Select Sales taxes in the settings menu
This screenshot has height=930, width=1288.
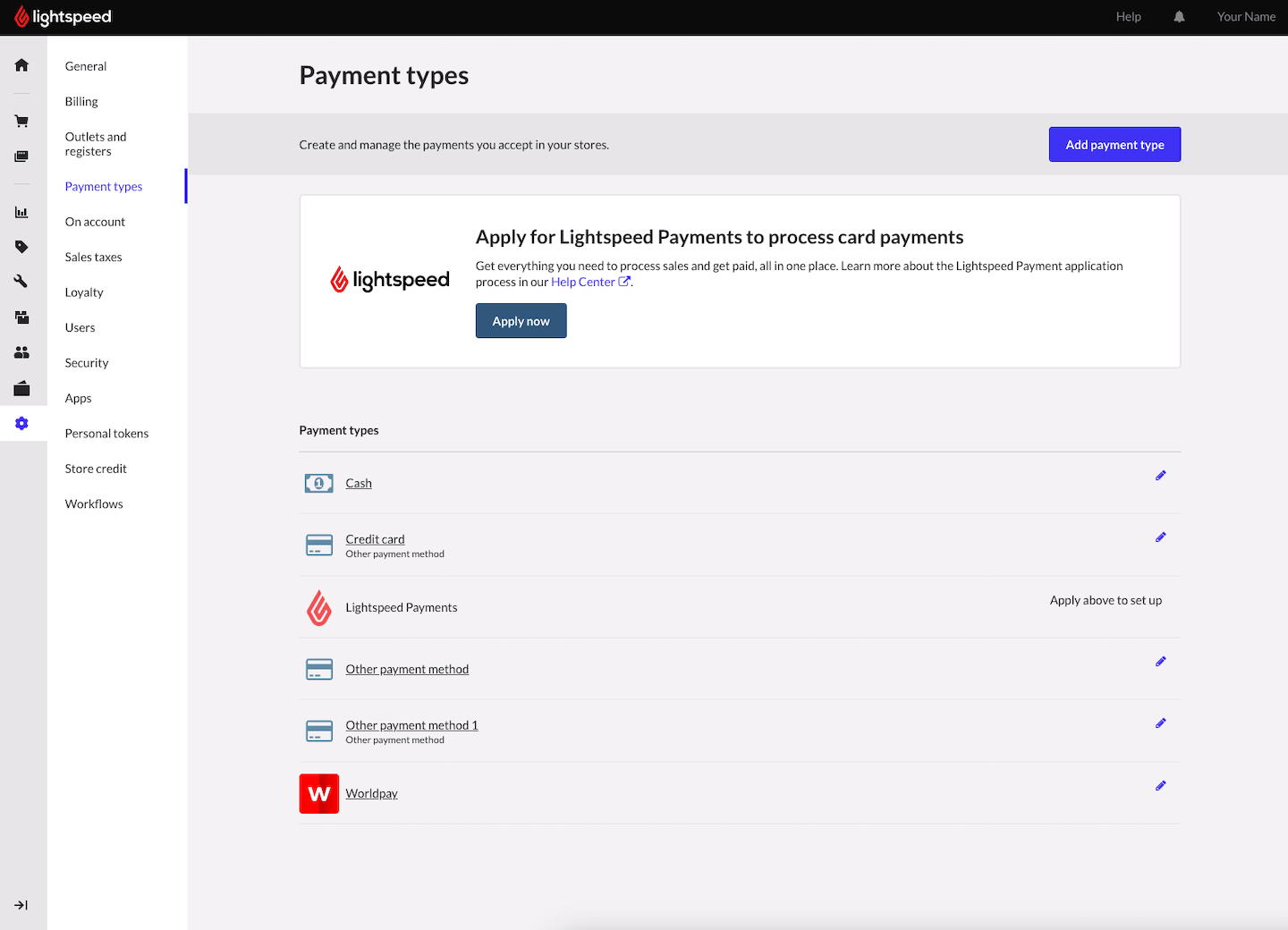[x=93, y=258]
